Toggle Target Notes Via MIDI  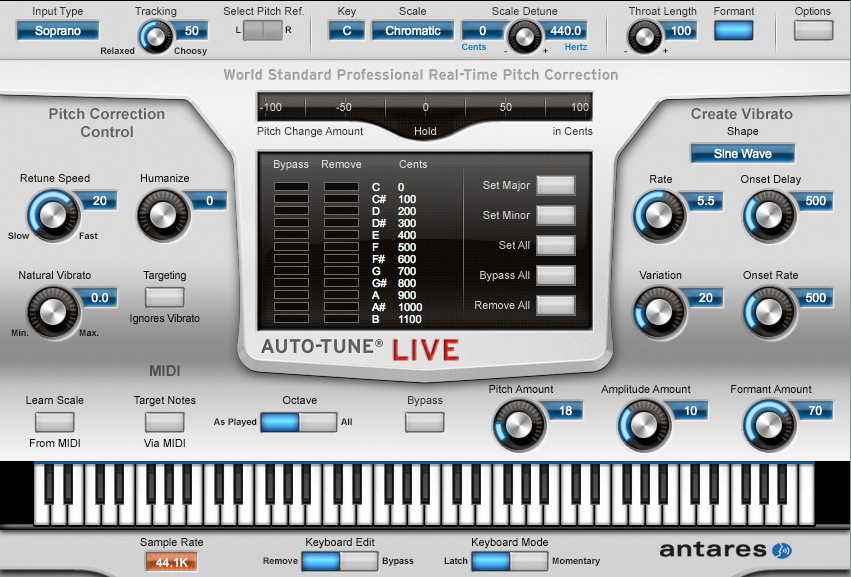pos(164,422)
